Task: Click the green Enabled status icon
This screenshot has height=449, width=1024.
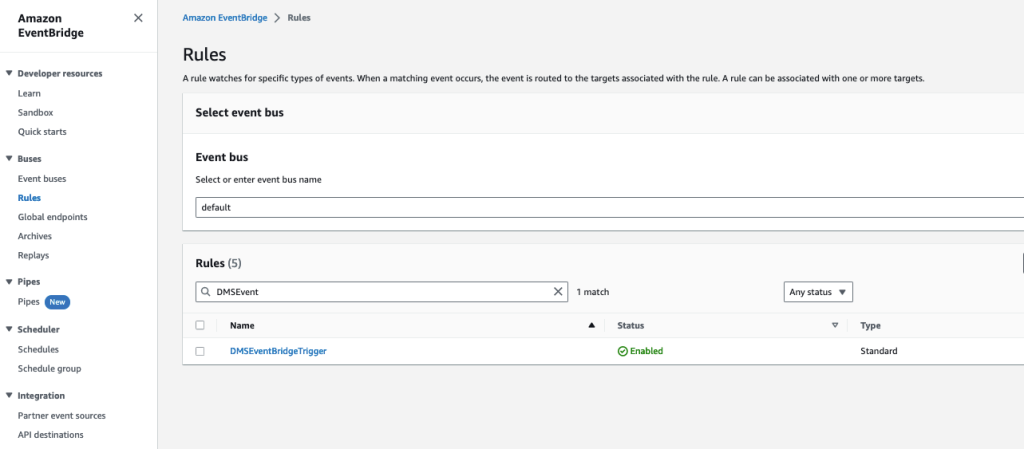Action: tap(622, 351)
